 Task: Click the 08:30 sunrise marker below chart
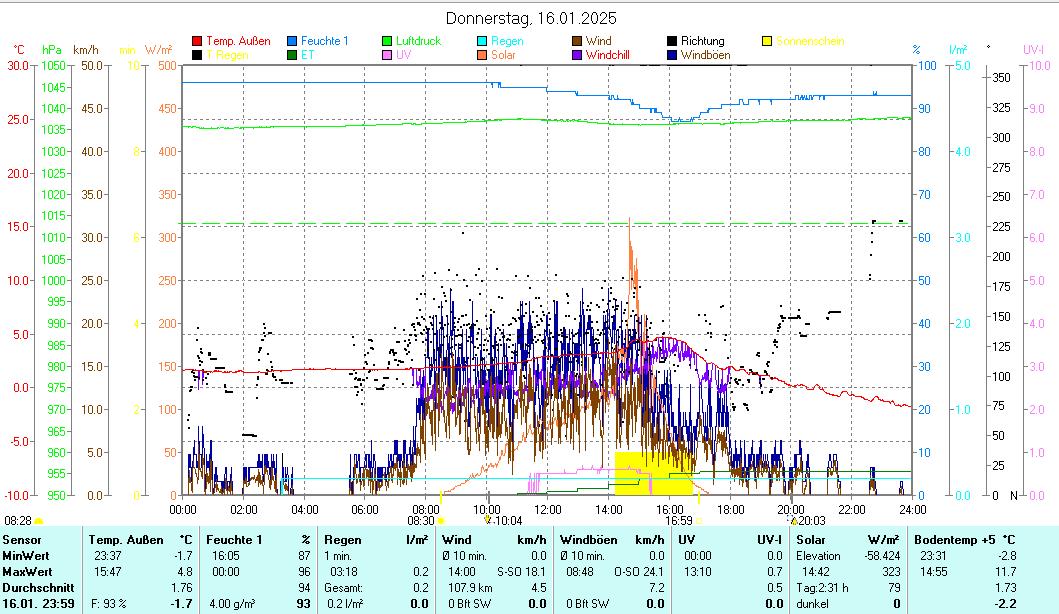421,520
